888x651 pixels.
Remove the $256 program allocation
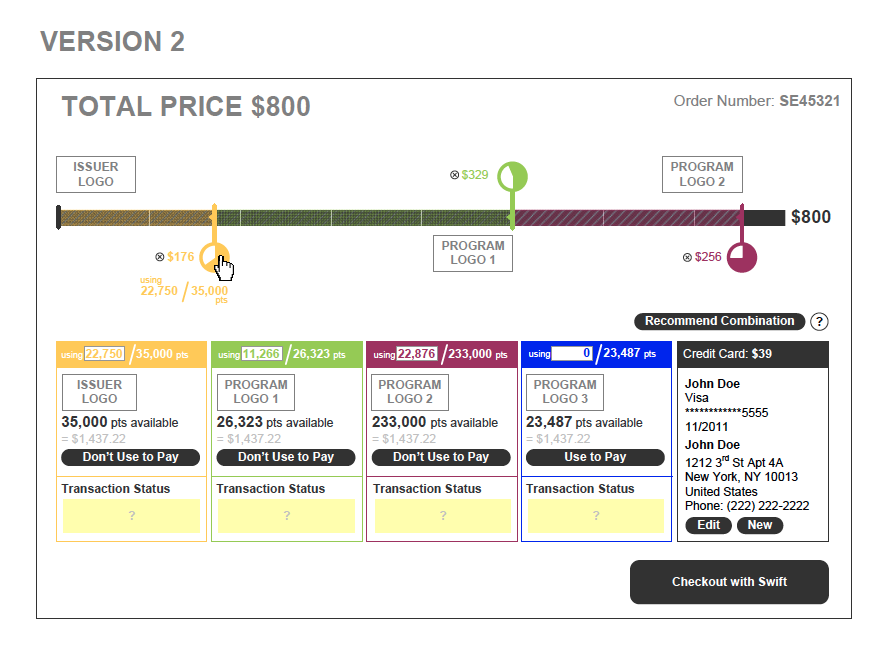click(x=687, y=258)
